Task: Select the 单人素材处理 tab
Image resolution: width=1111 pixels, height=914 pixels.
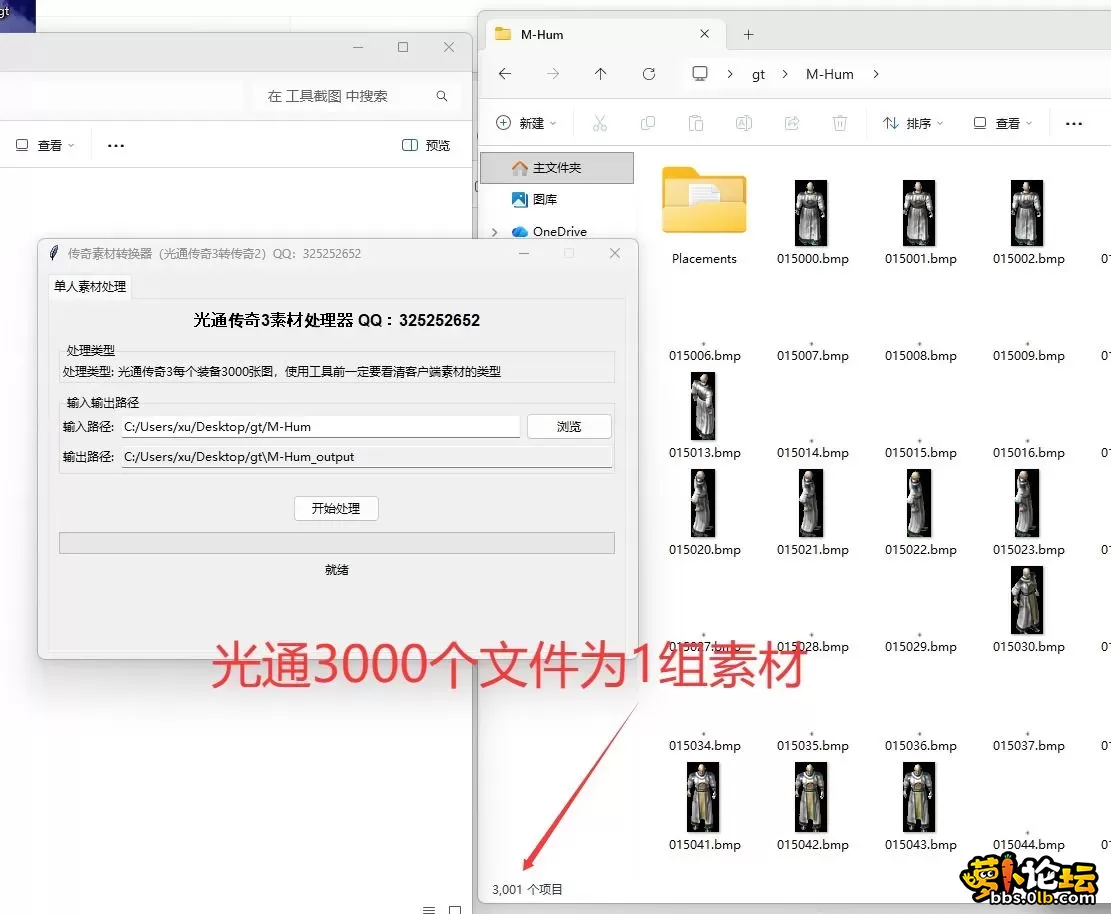Action: (x=89, y=286)
